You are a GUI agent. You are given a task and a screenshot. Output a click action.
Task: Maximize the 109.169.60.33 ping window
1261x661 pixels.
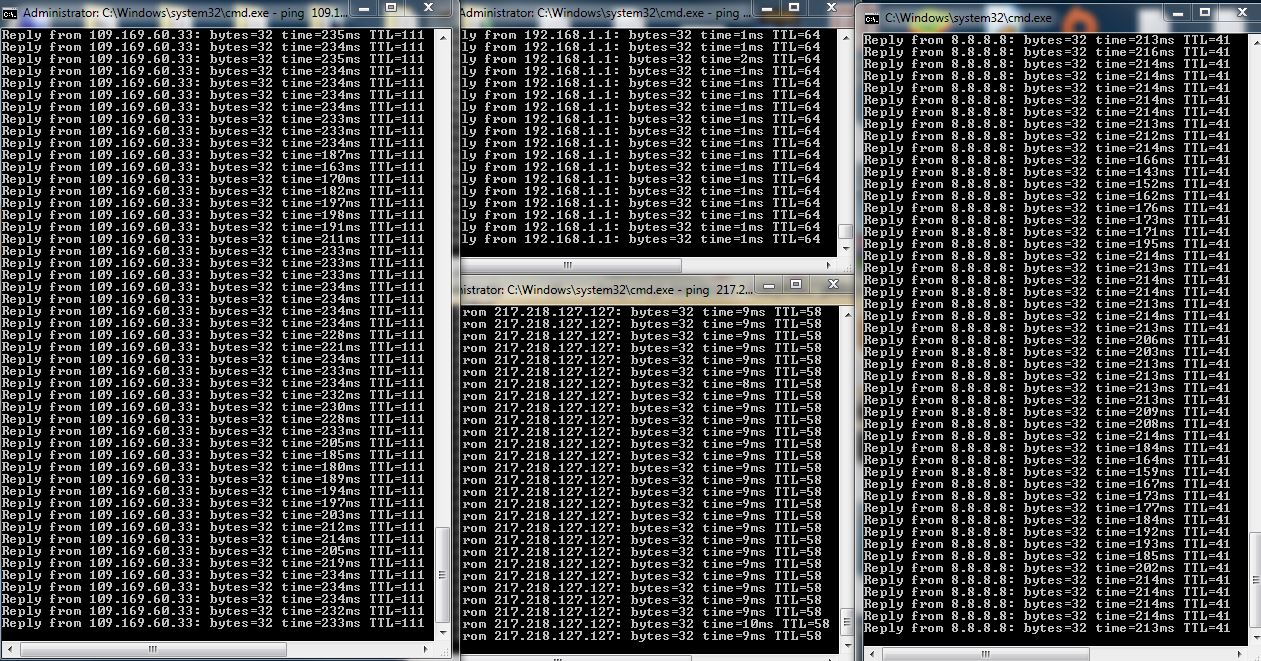[391, 7]
